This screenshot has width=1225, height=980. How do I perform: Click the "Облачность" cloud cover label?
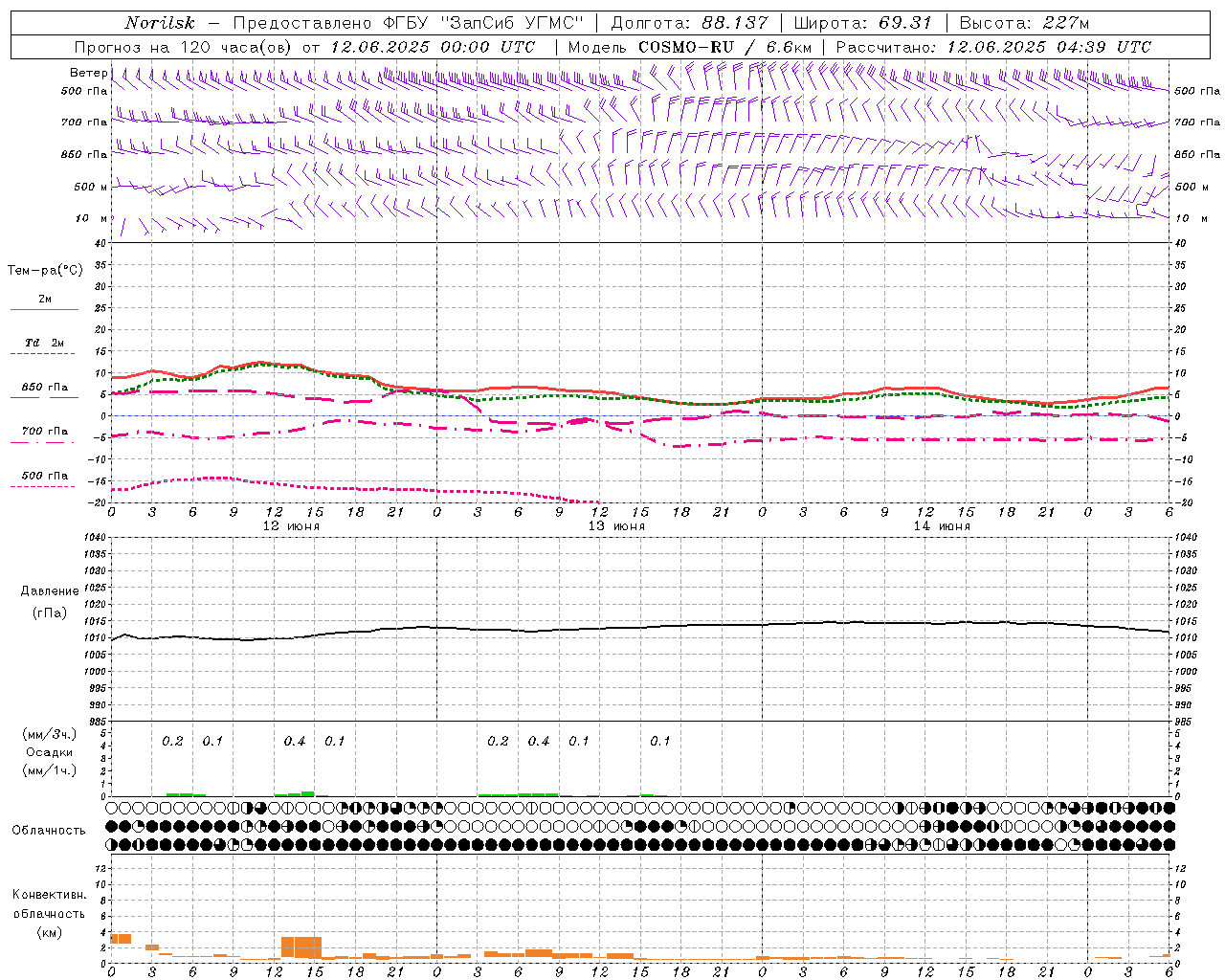(x=49, y=831)
